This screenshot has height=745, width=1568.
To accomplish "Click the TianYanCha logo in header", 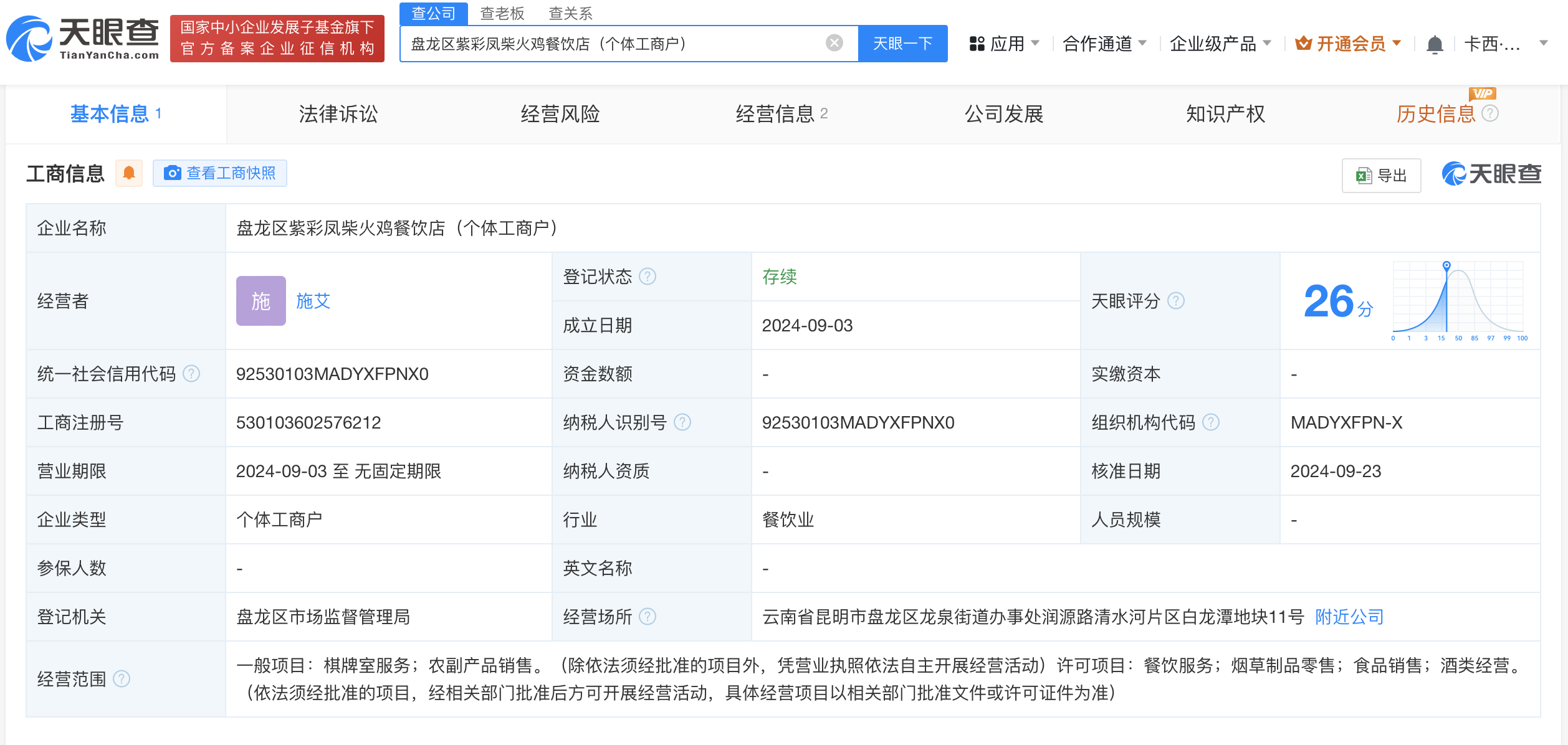I will tap(82, 39).
